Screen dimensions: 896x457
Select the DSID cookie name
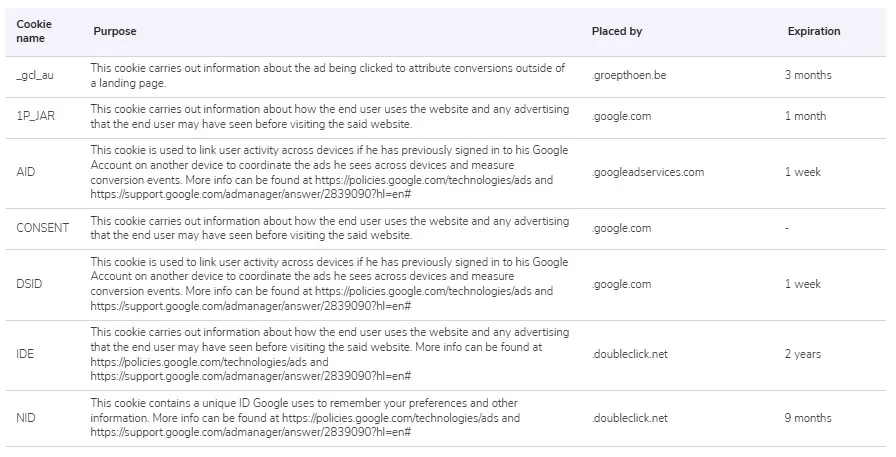coord(29,284)
